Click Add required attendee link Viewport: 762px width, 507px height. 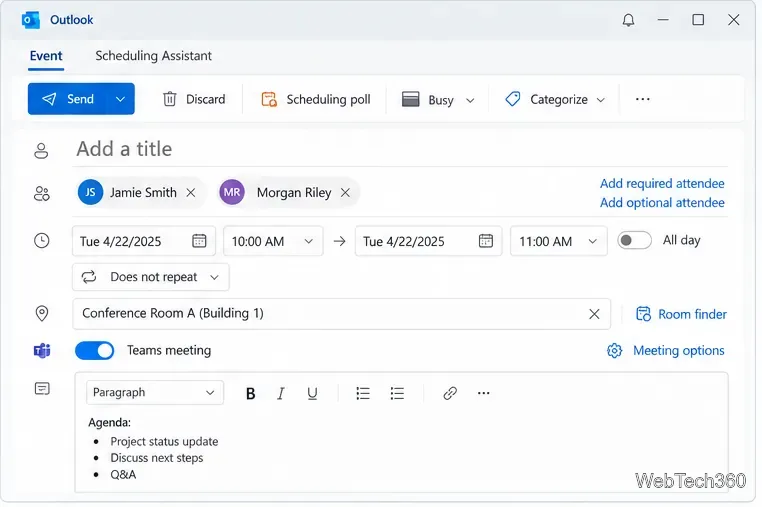662,184
